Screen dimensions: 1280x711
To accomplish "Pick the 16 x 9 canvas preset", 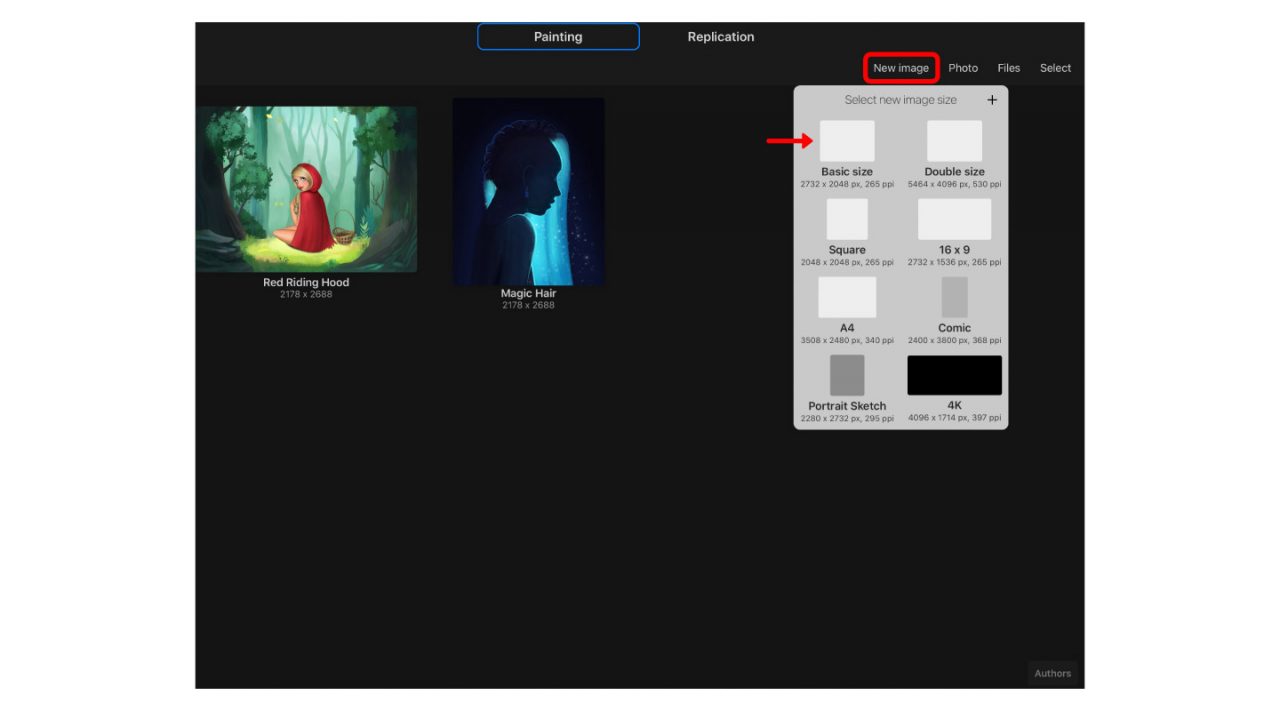I will [954, 218].
